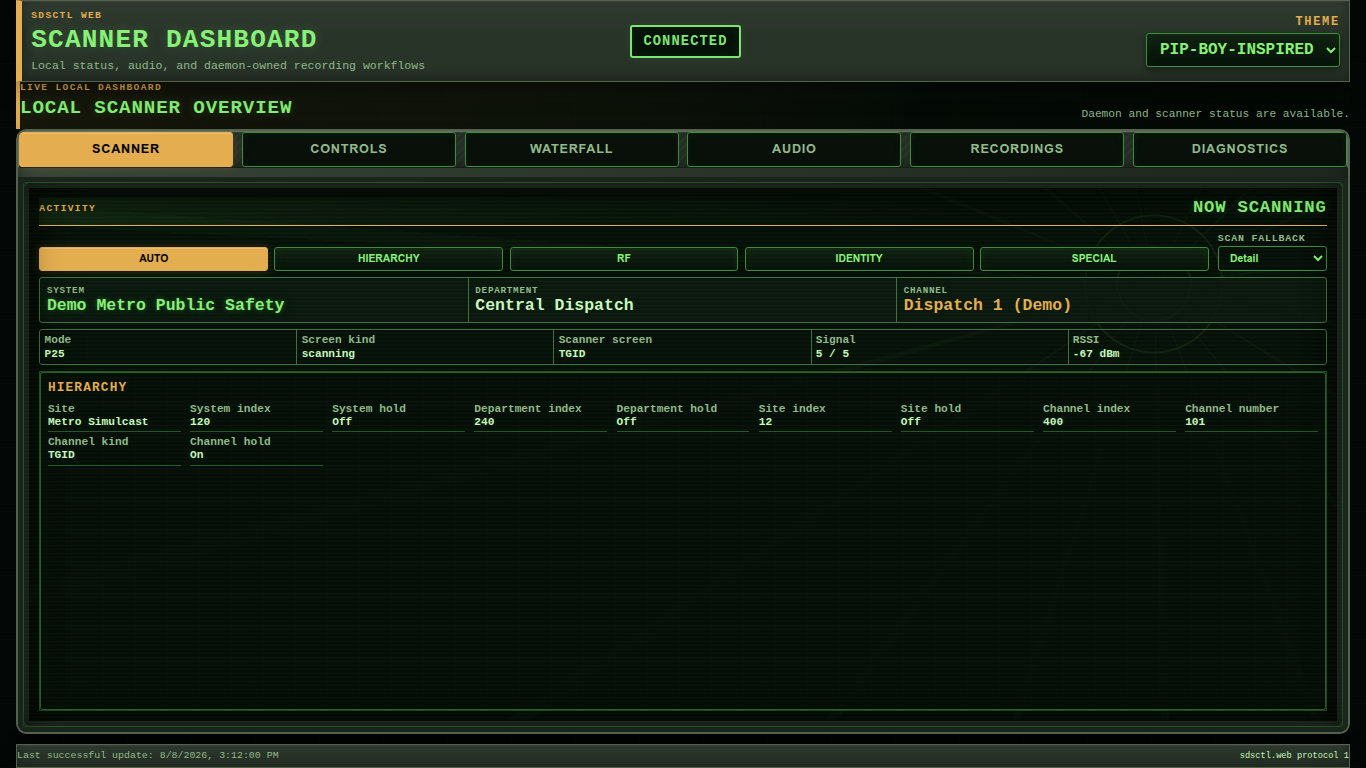Open the Waterfall tab
Image resolution: width=1366 pixels, height=768 pixels.
[x=571, y=149]
